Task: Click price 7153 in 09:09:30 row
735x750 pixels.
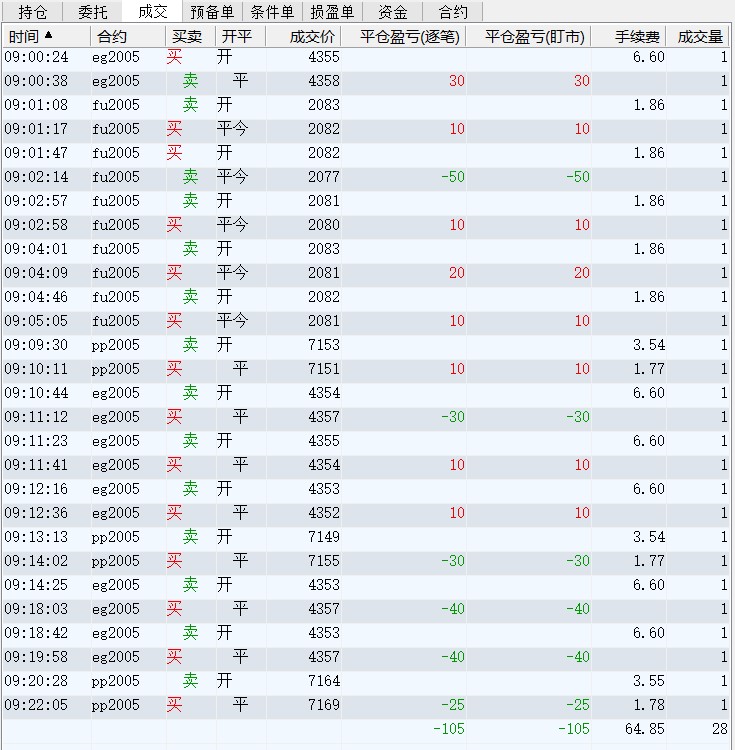Action: pos(324,345)
